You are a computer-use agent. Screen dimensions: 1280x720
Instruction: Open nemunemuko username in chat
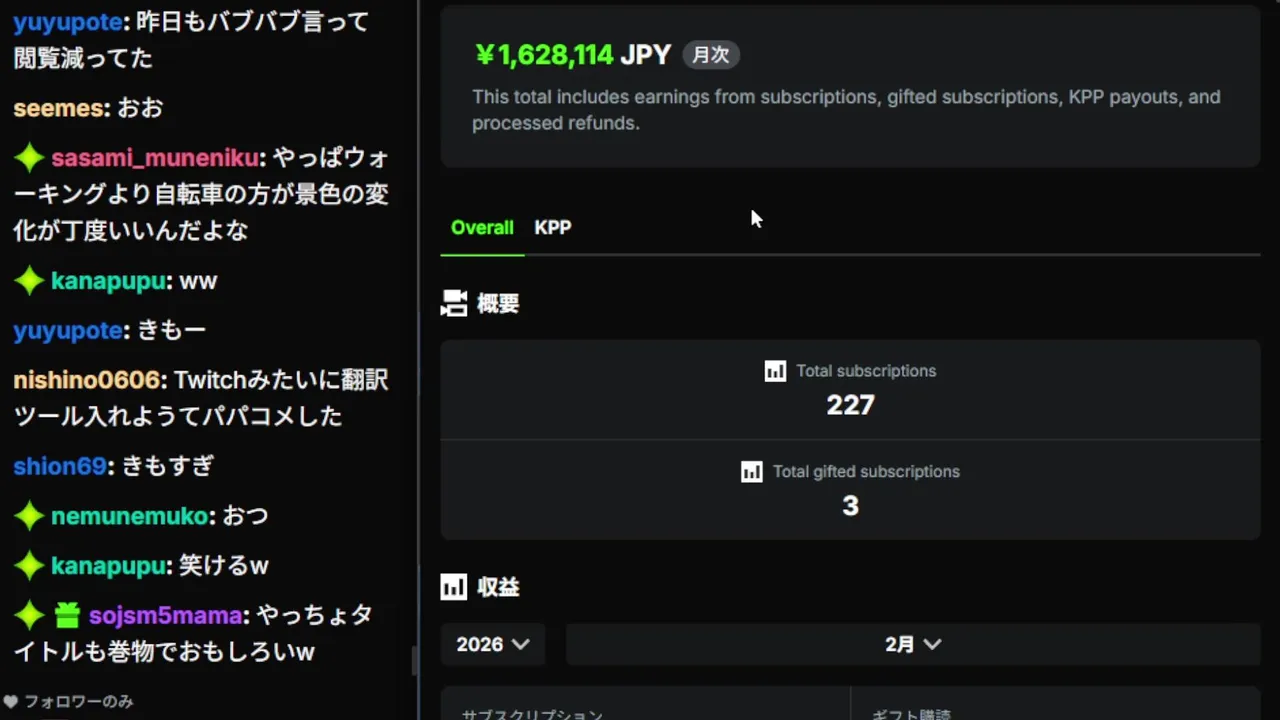click(x=129, y=516)
